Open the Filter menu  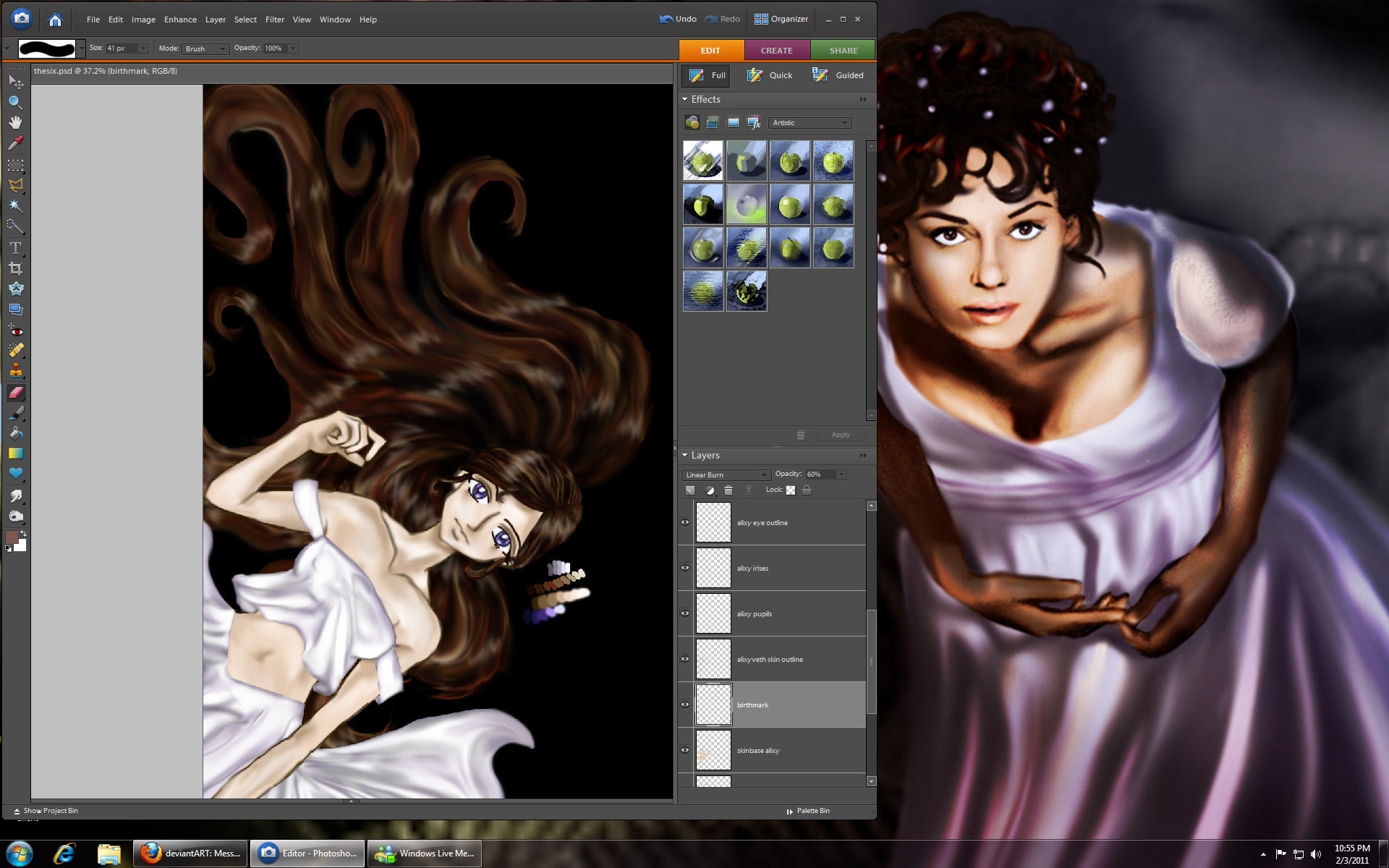[275, 20]
